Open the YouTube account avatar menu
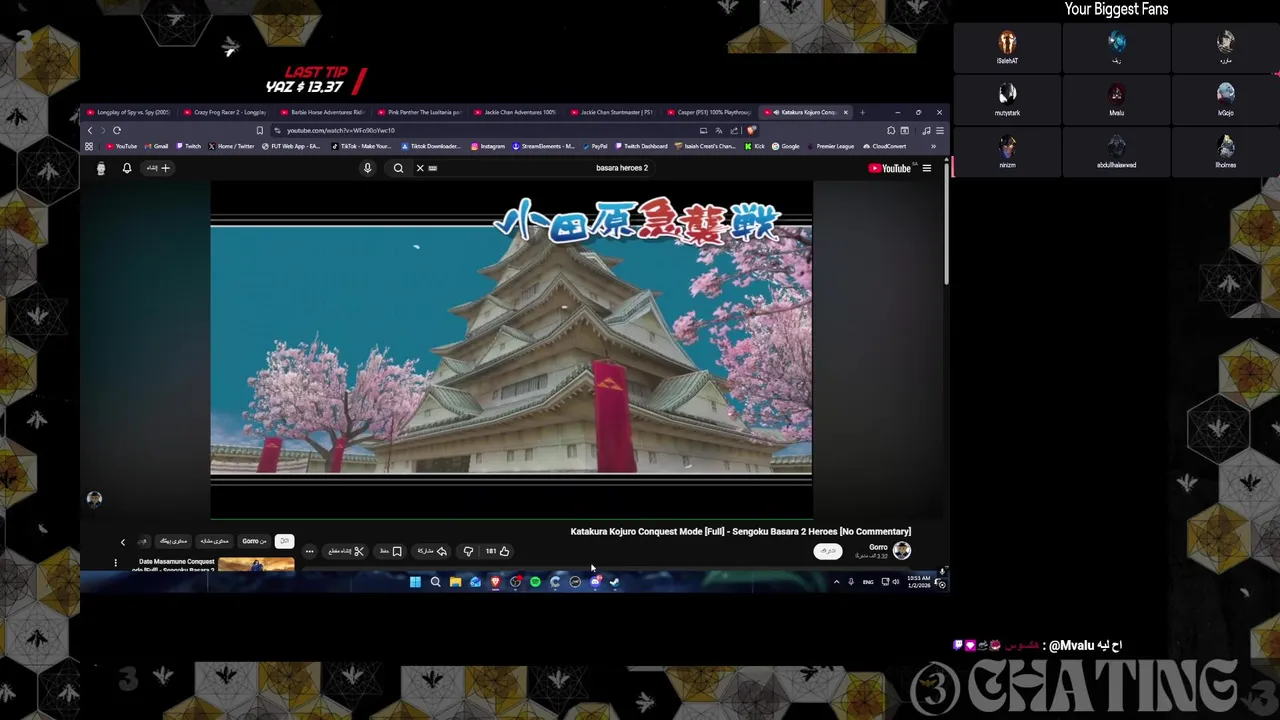 (100, 168)
